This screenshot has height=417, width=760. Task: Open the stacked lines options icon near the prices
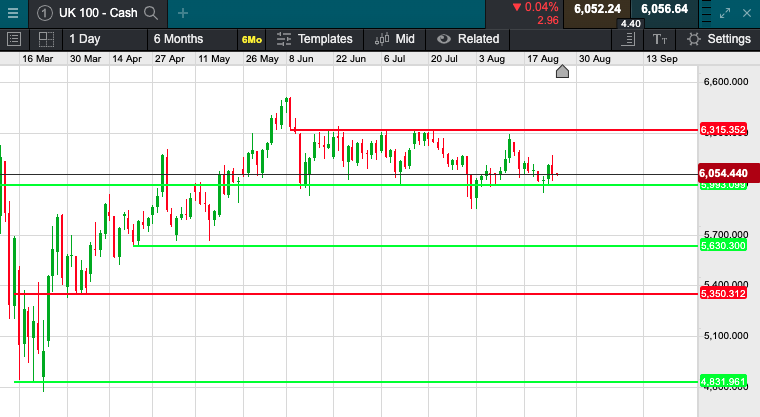coord(706,13)
